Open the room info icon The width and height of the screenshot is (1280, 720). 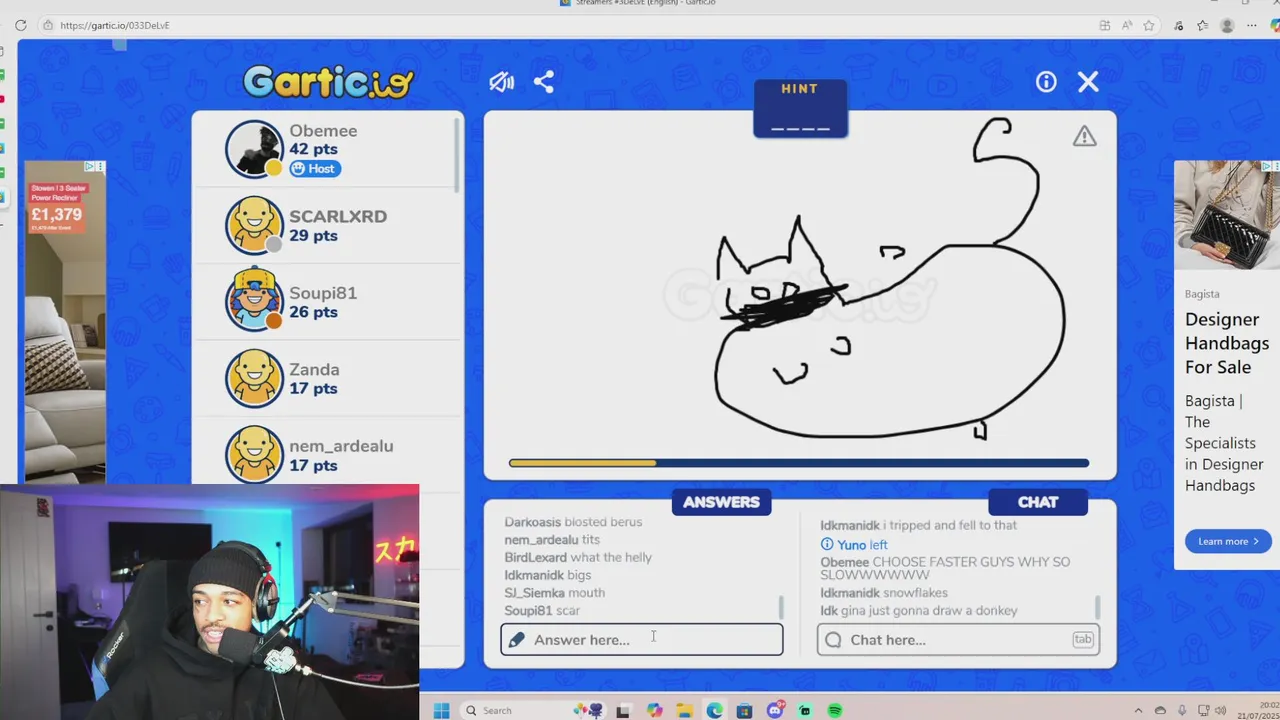click(1046, 82)
